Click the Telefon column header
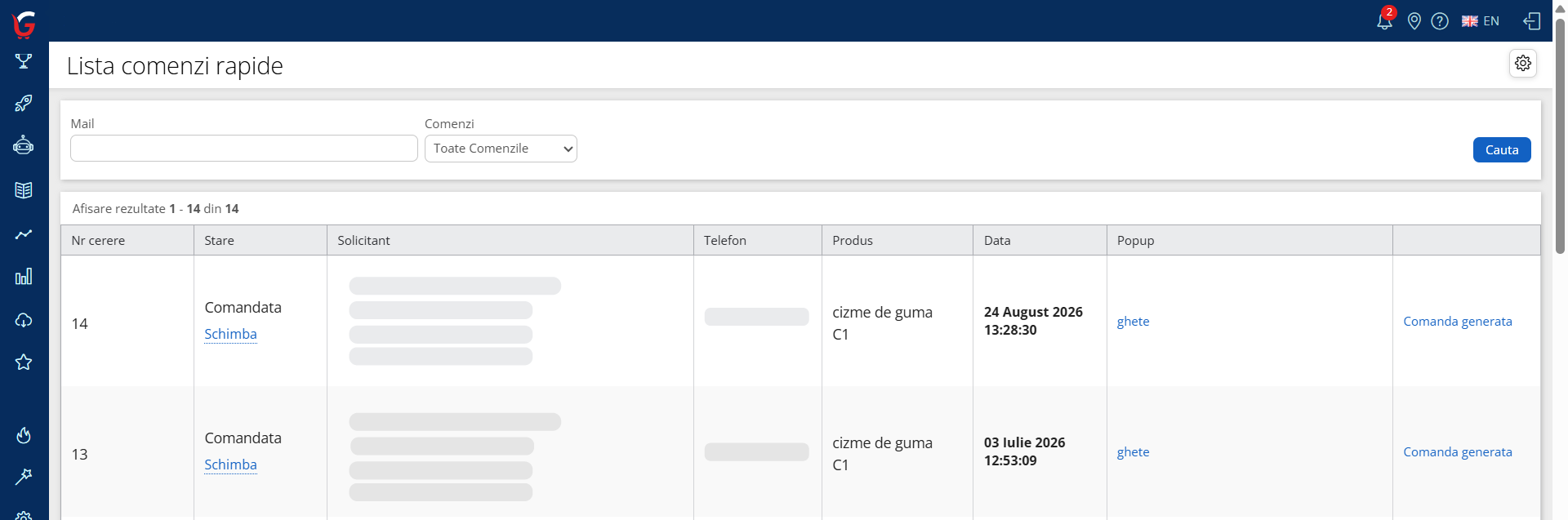The width and height of the screenshot is (1568, 520). 758,240
